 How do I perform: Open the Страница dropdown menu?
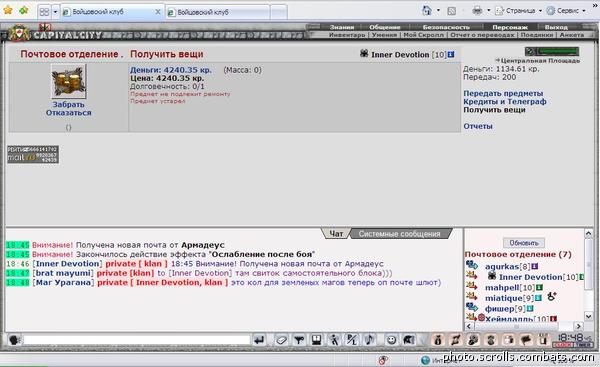(x=519, y=11)
